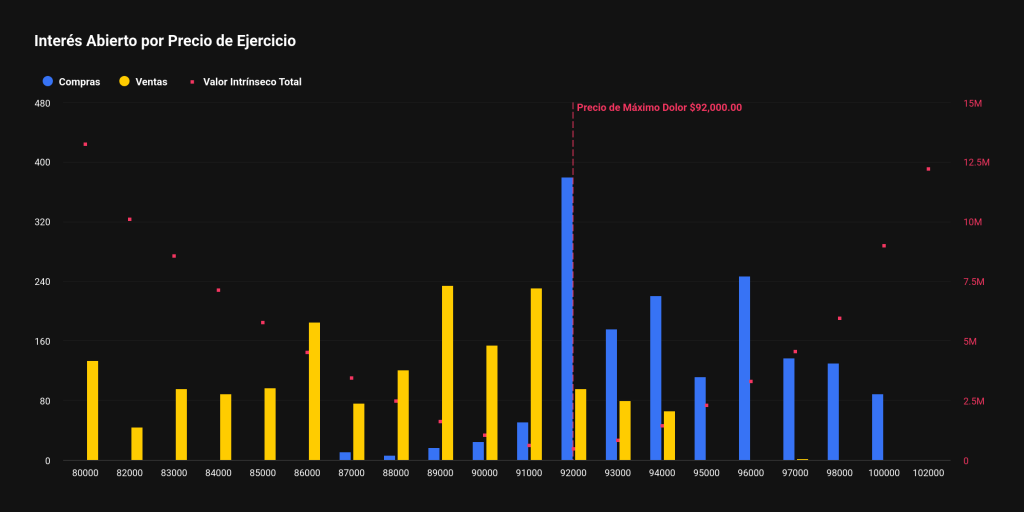Image resolution: width=1024 pixels, height=512 pixels.
Task: Click the yellow bar at strike 80000
Action: click(x=92, y=410)
